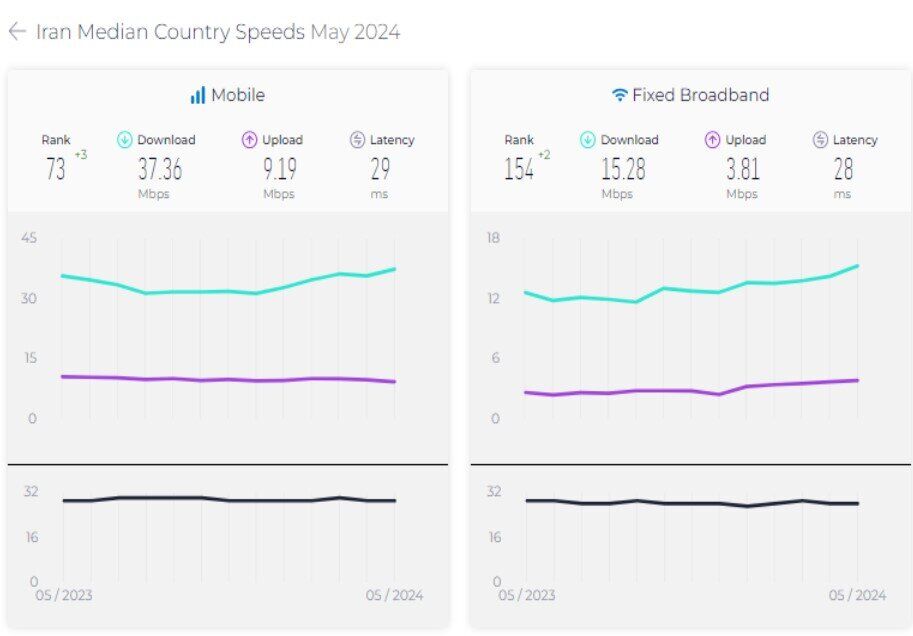Click the Fixed Broadband upload arrow icon
Image resolution: width=913 pixels, height=636 pixels.
(713, 140)
